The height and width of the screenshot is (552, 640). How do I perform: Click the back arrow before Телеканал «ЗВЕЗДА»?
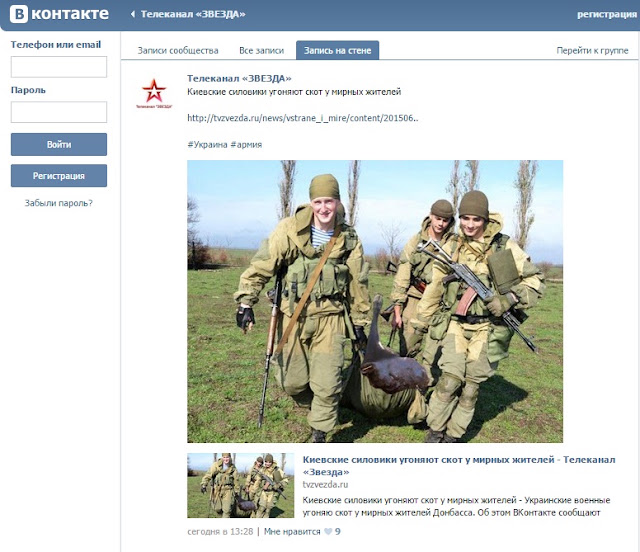tap(133, 14)
